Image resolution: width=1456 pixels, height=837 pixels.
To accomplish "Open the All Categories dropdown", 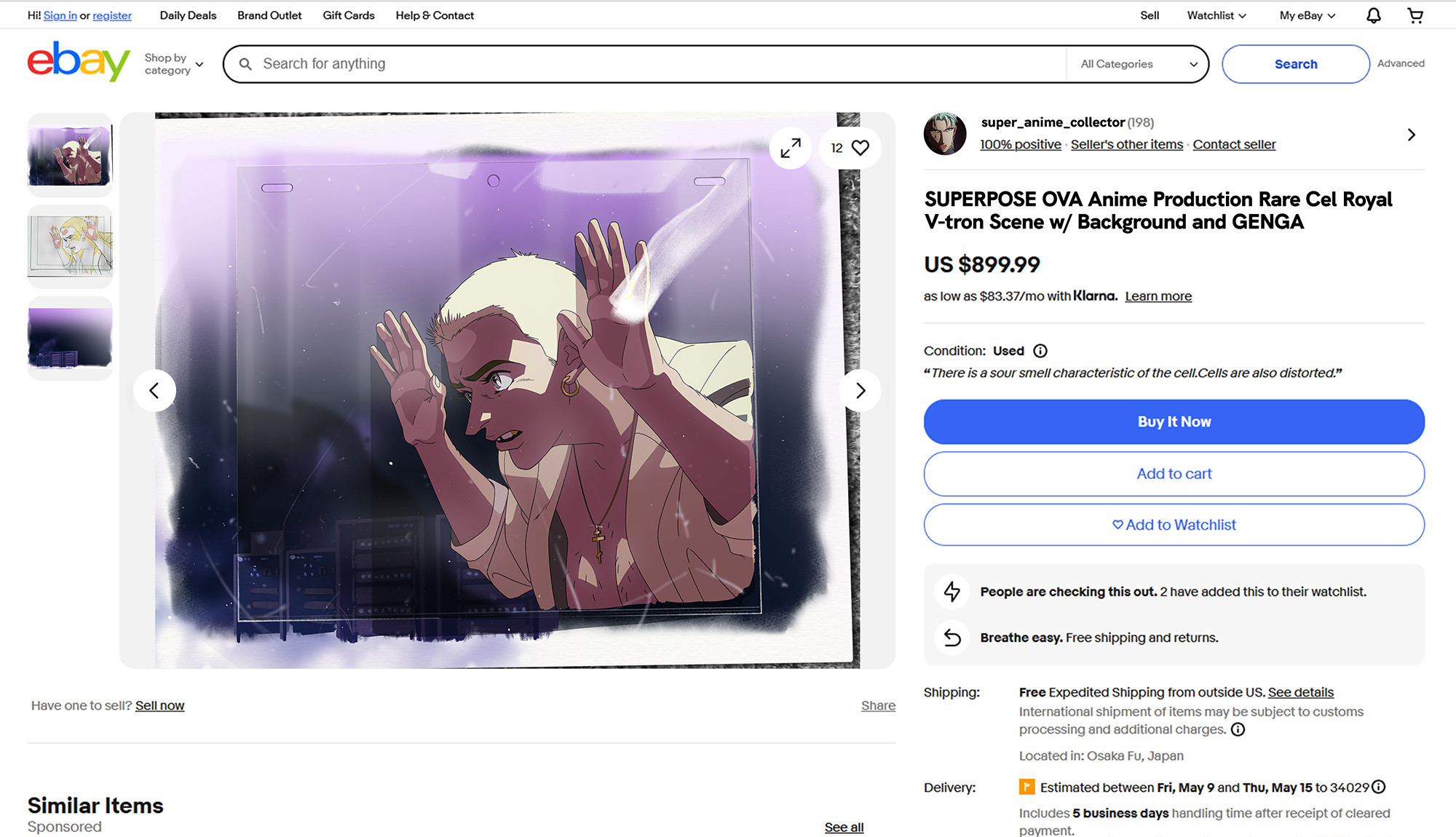I will tap(1138, 64).
